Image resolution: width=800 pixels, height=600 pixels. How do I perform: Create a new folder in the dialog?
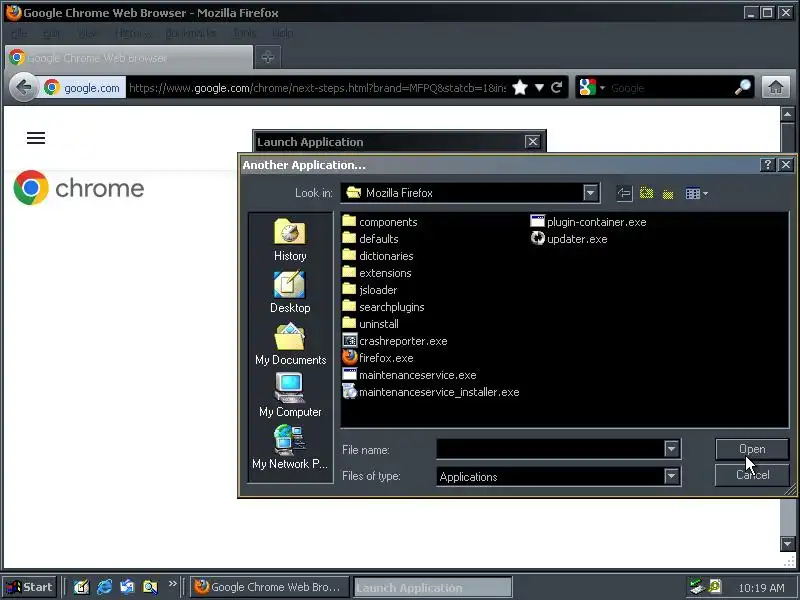[668, 193]
